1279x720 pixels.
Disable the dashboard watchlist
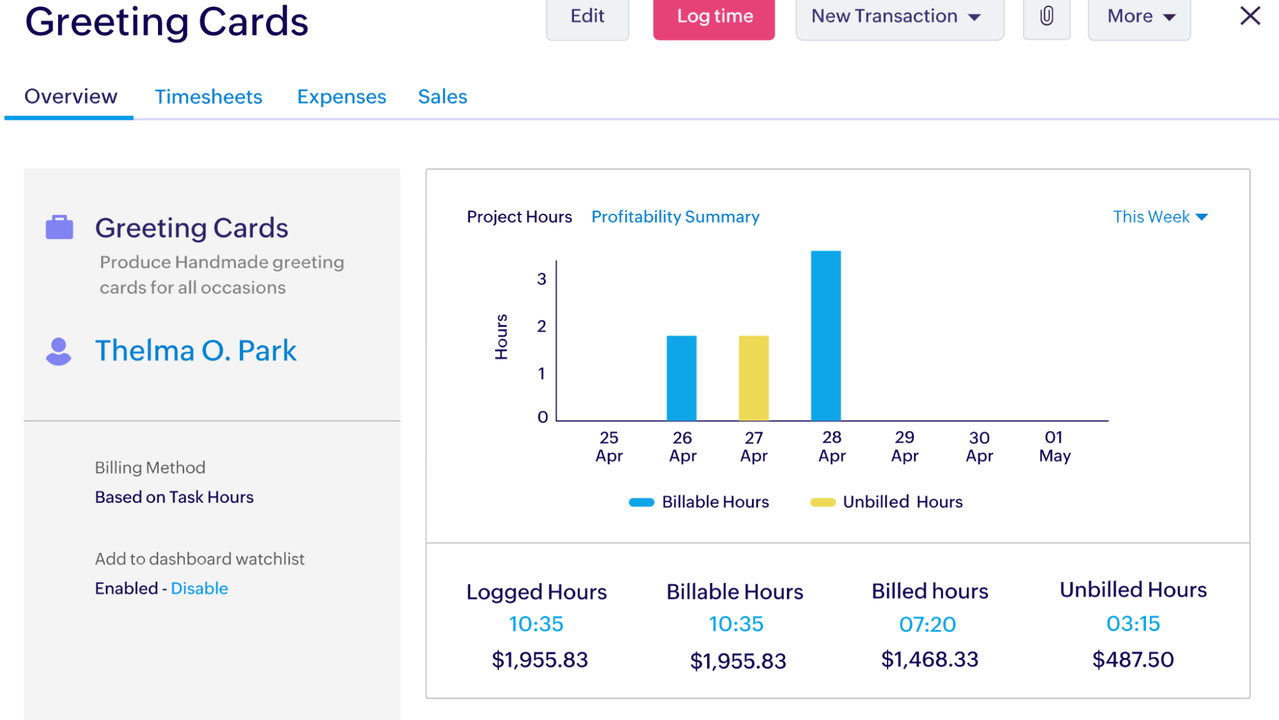(x=199, y=588)
